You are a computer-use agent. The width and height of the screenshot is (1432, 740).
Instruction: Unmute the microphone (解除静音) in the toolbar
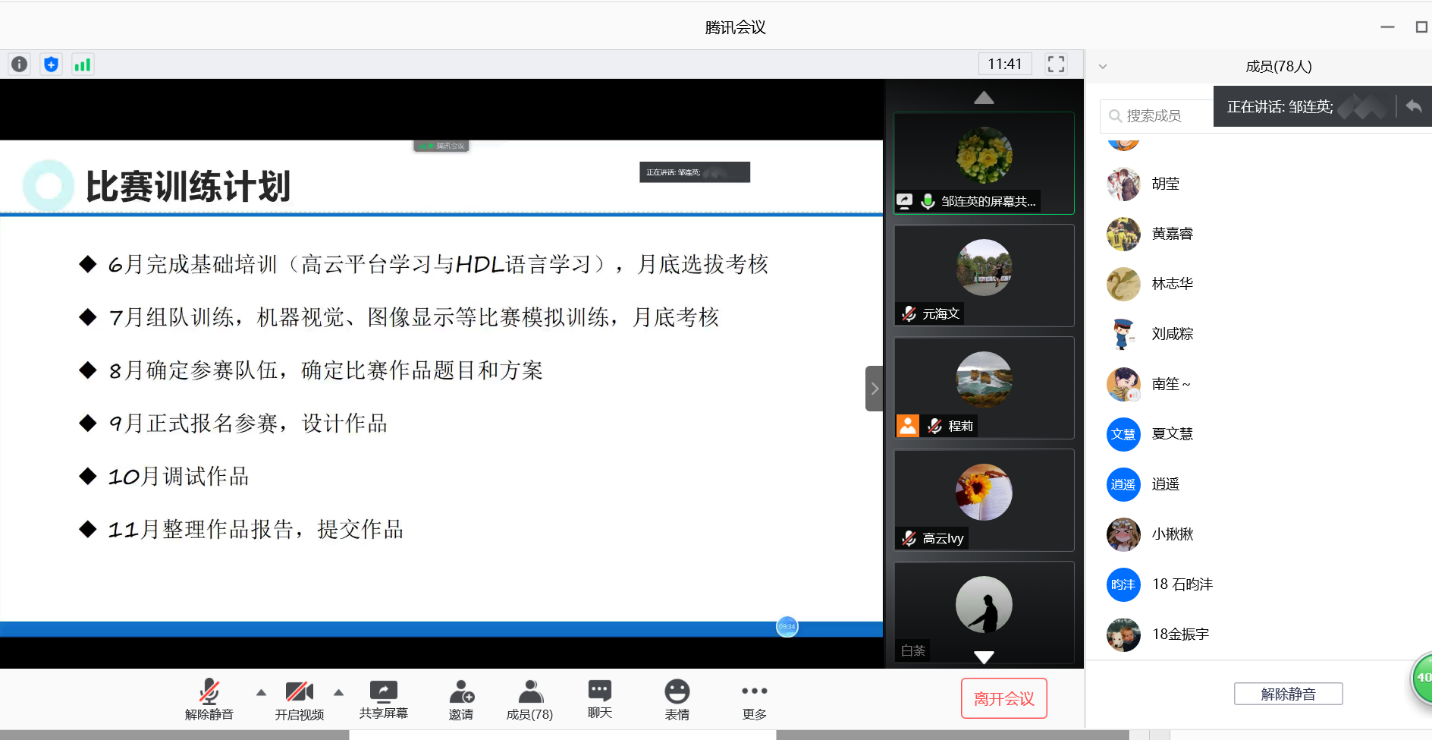(x=209, y=699)
